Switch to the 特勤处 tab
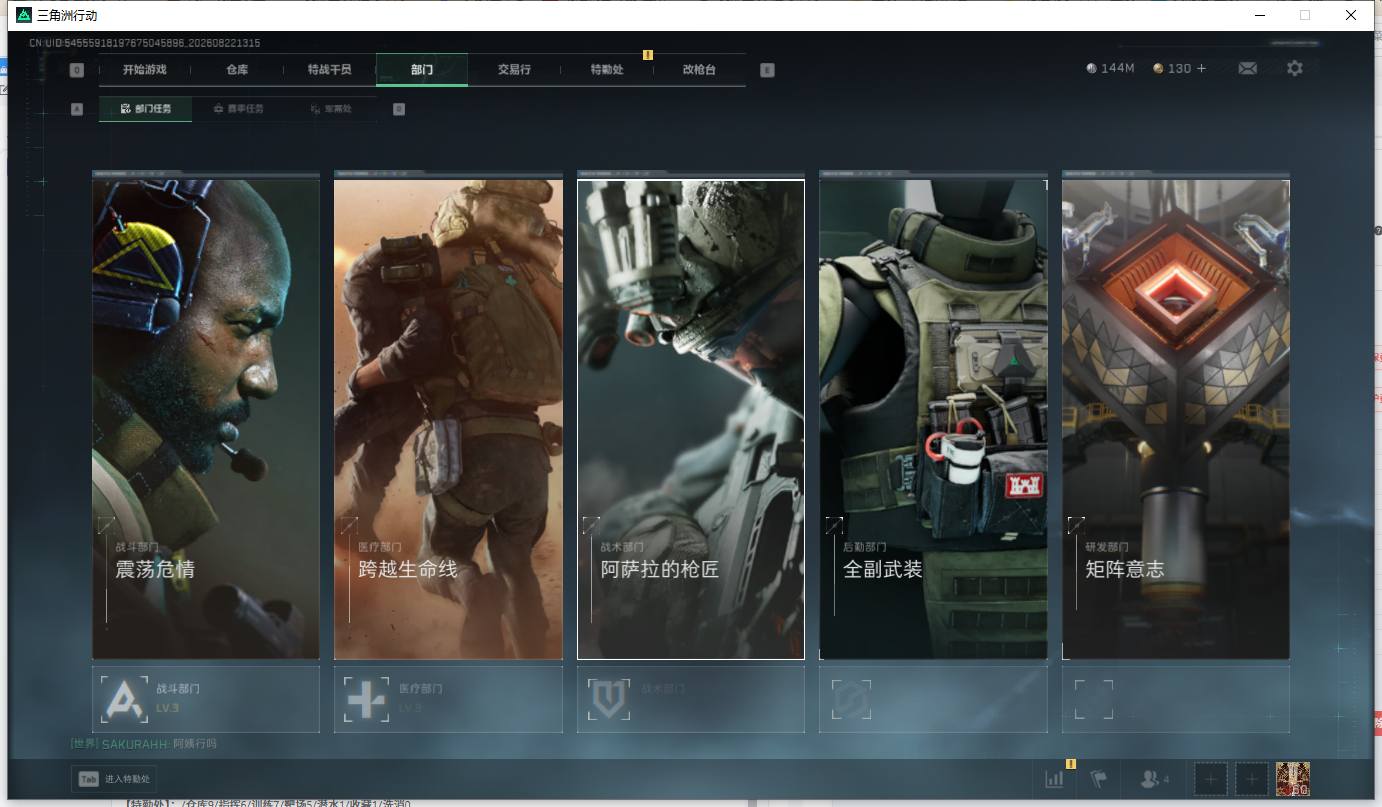 pyautogui.click(x=607, y=70)
